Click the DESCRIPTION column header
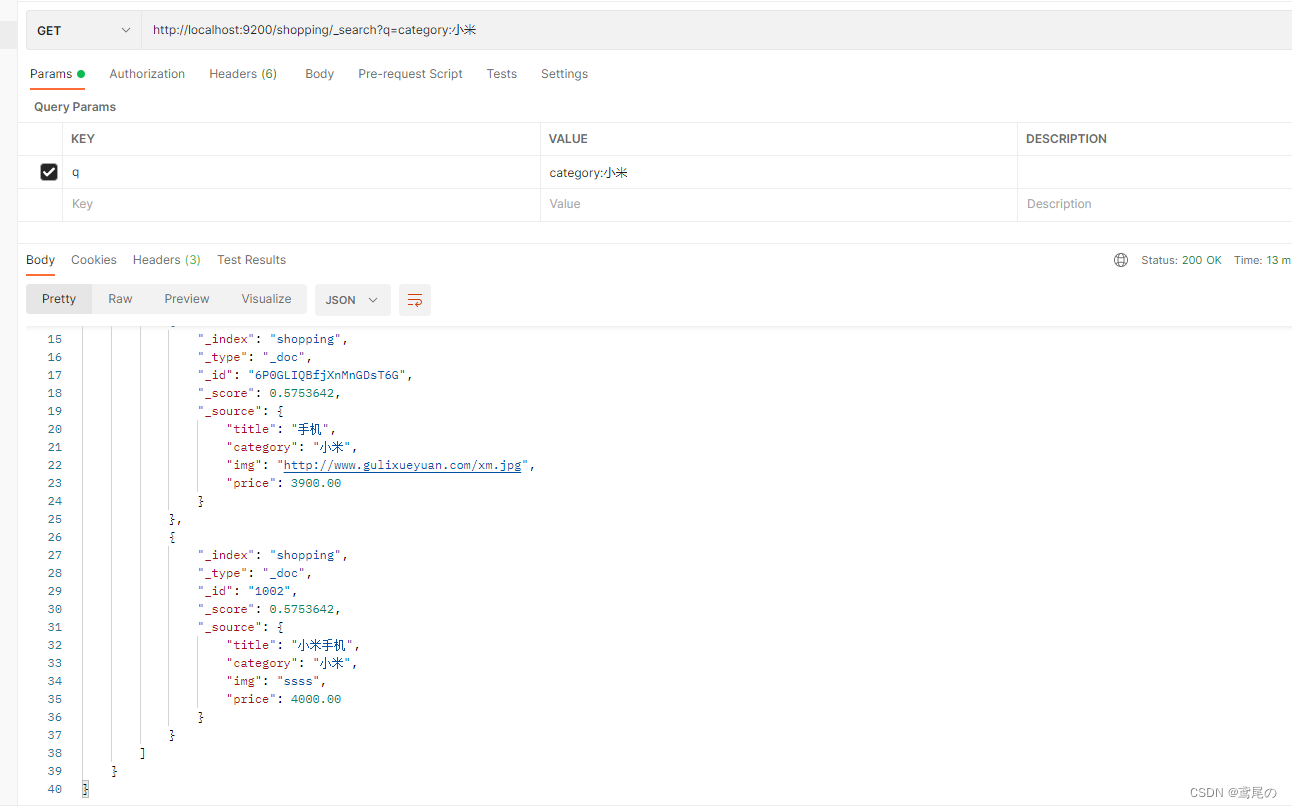Viewport: 1292px width, 808px height. [1066, 139]
